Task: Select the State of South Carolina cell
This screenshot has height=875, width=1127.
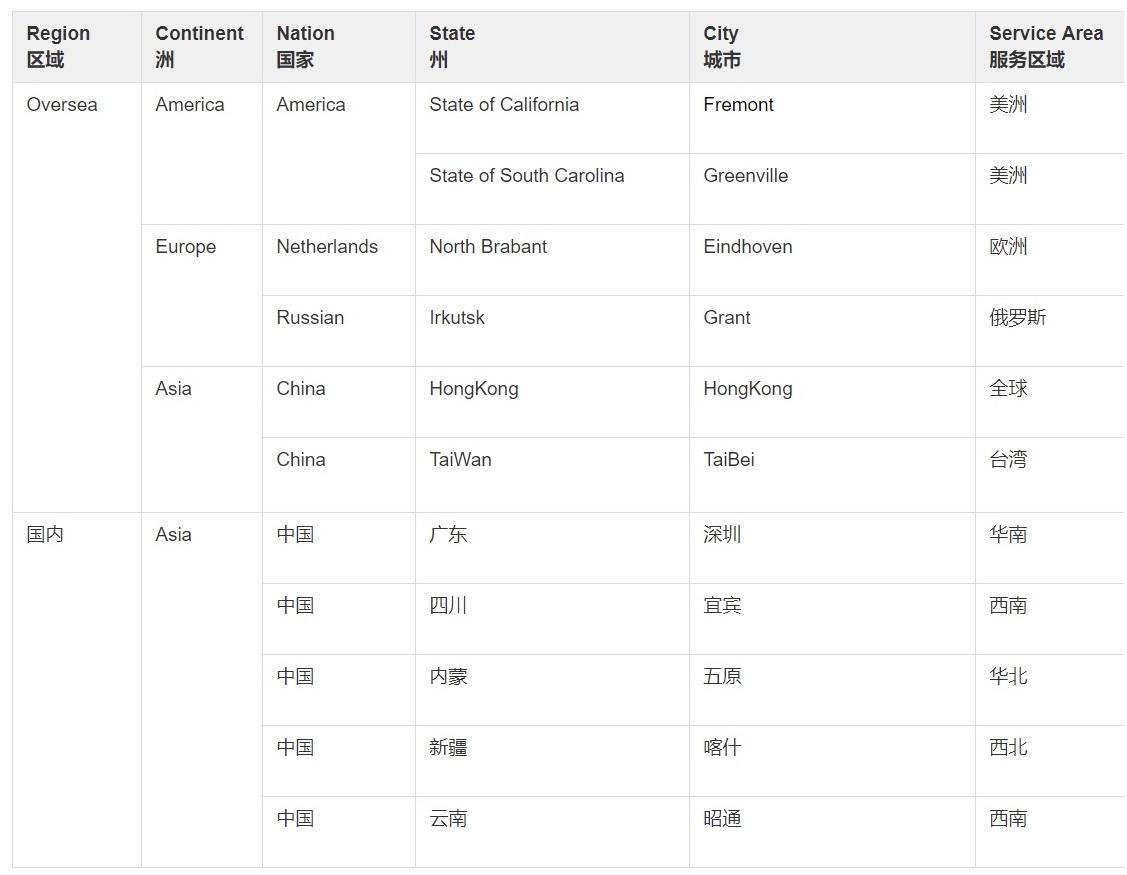Action: (x=552, y=189)
